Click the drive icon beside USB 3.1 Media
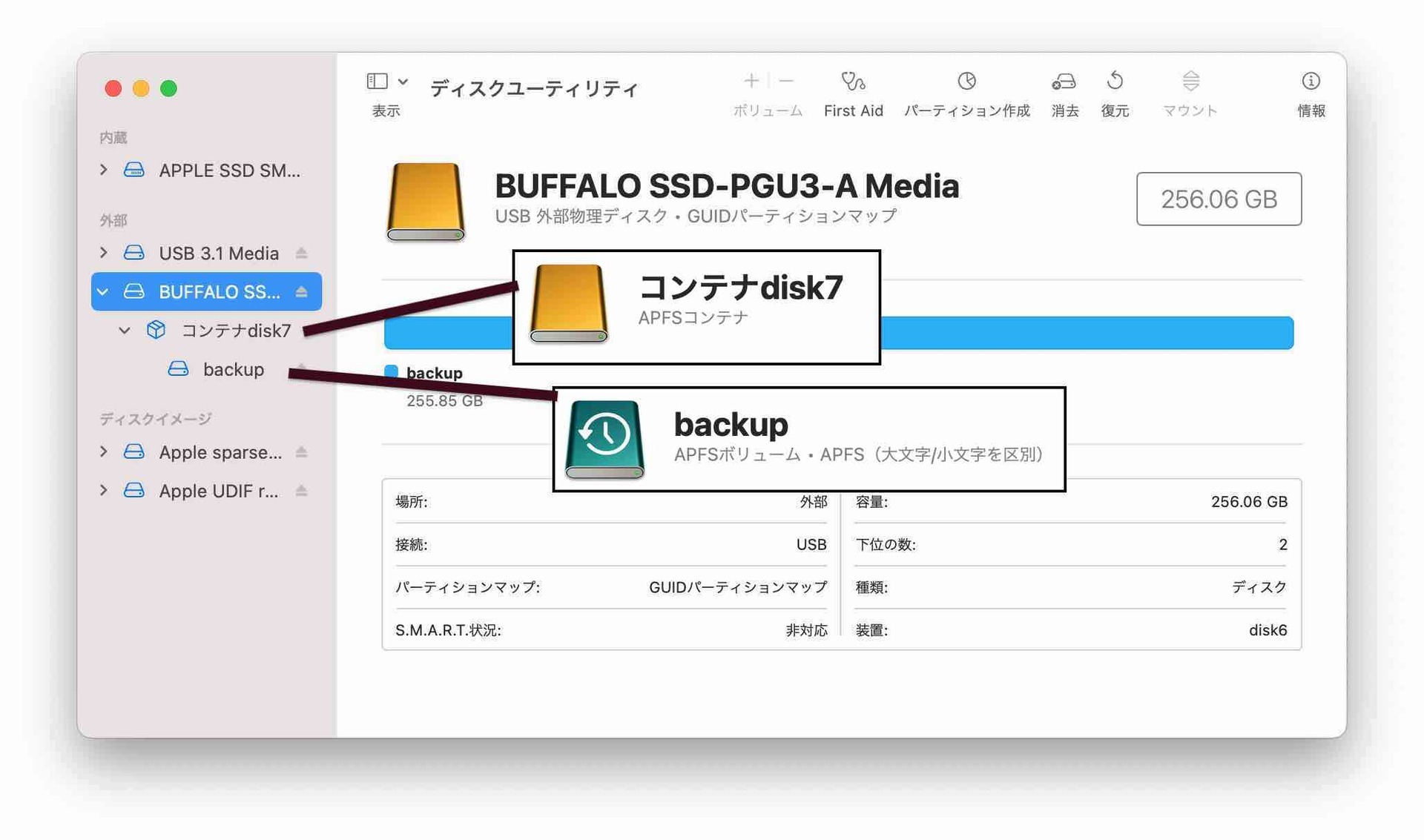This screenshot has height=840, width=1424. 133,253
